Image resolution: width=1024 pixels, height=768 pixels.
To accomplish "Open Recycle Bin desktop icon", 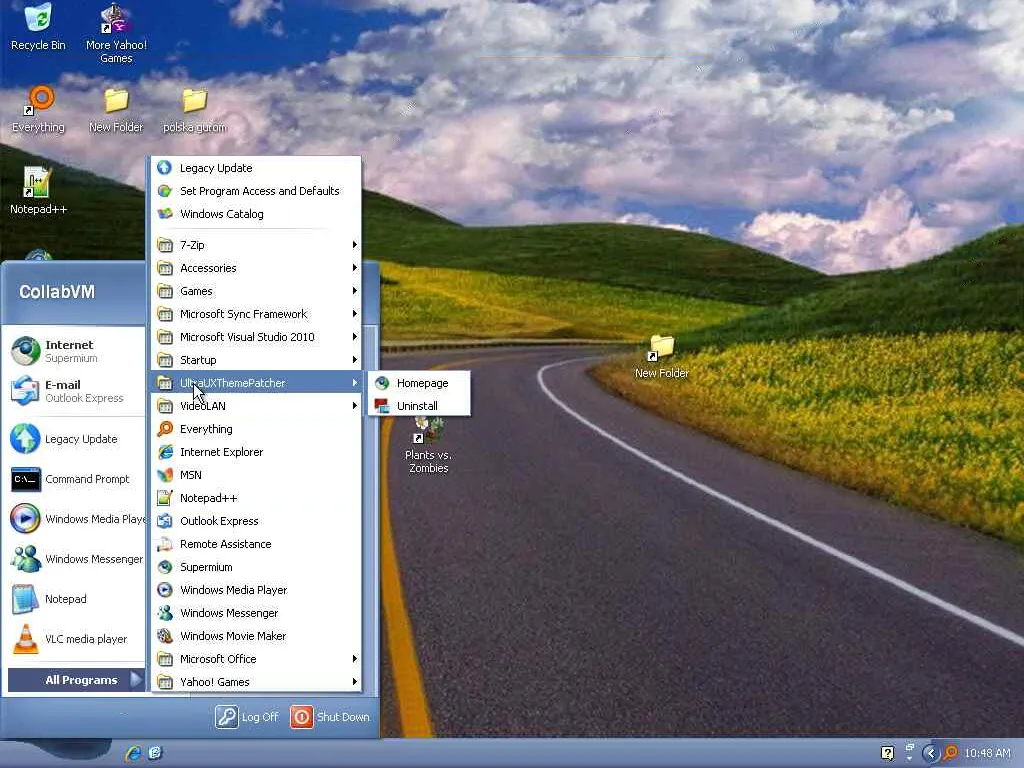I will click(x=38, y=27).
